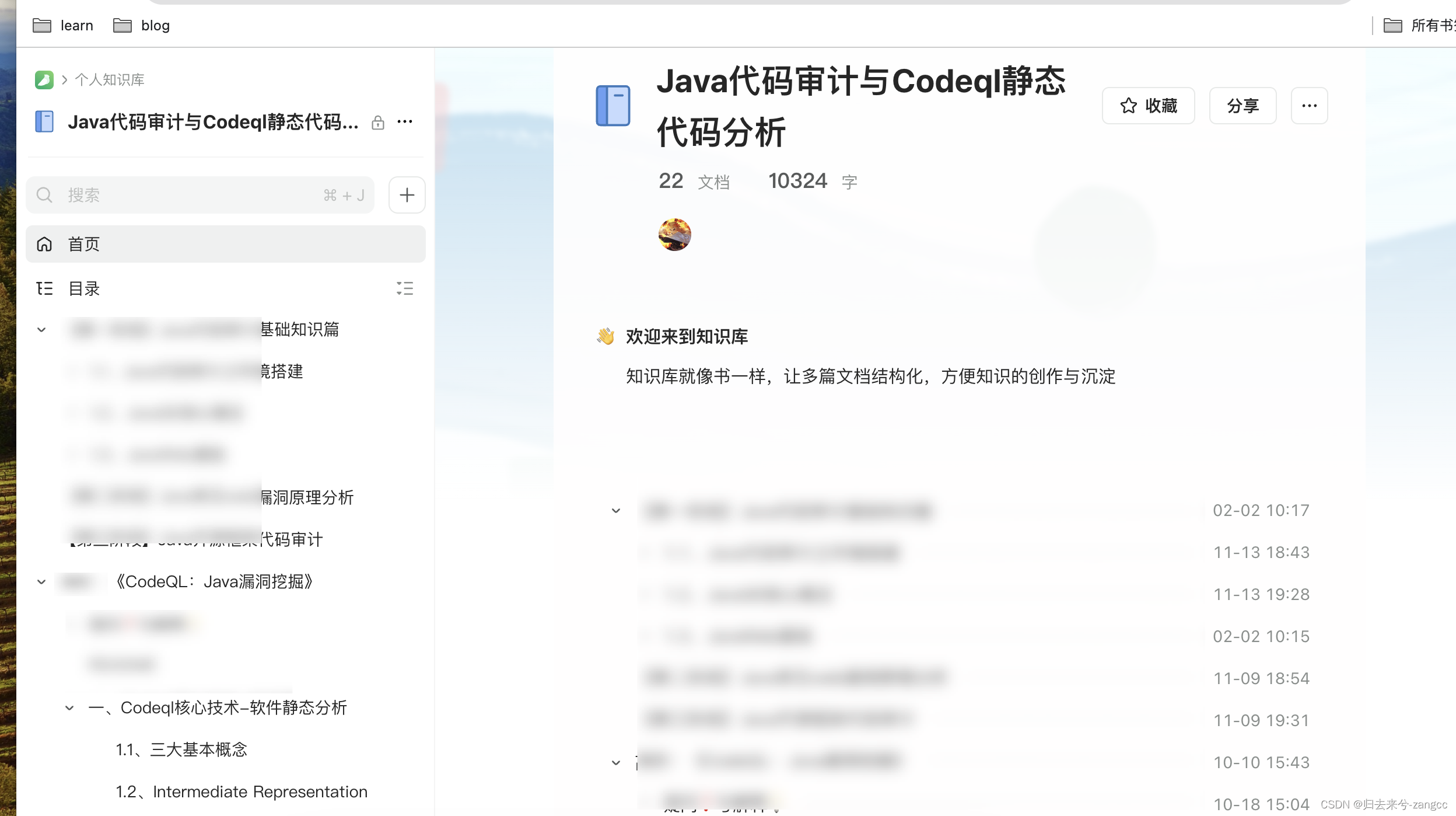1456x816 pixels.
Task: Click 收藏 button to favorite document
Action: tap(1150, 105)
